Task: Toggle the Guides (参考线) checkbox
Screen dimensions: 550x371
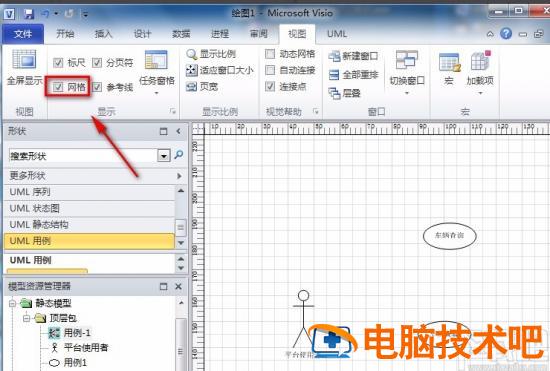Action: [x=97, y=87]
